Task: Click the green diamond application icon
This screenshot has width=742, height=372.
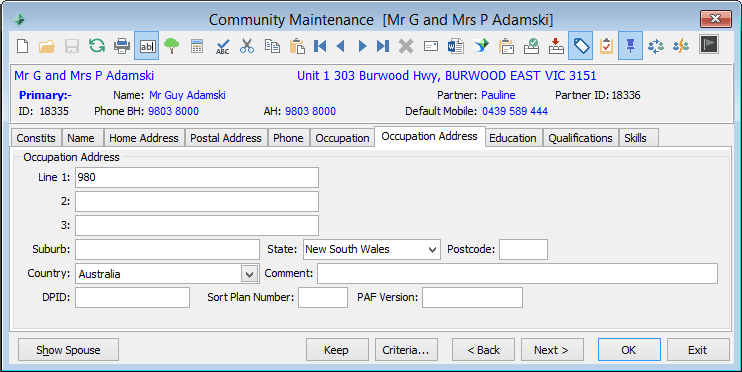Action: click(19, 20)
